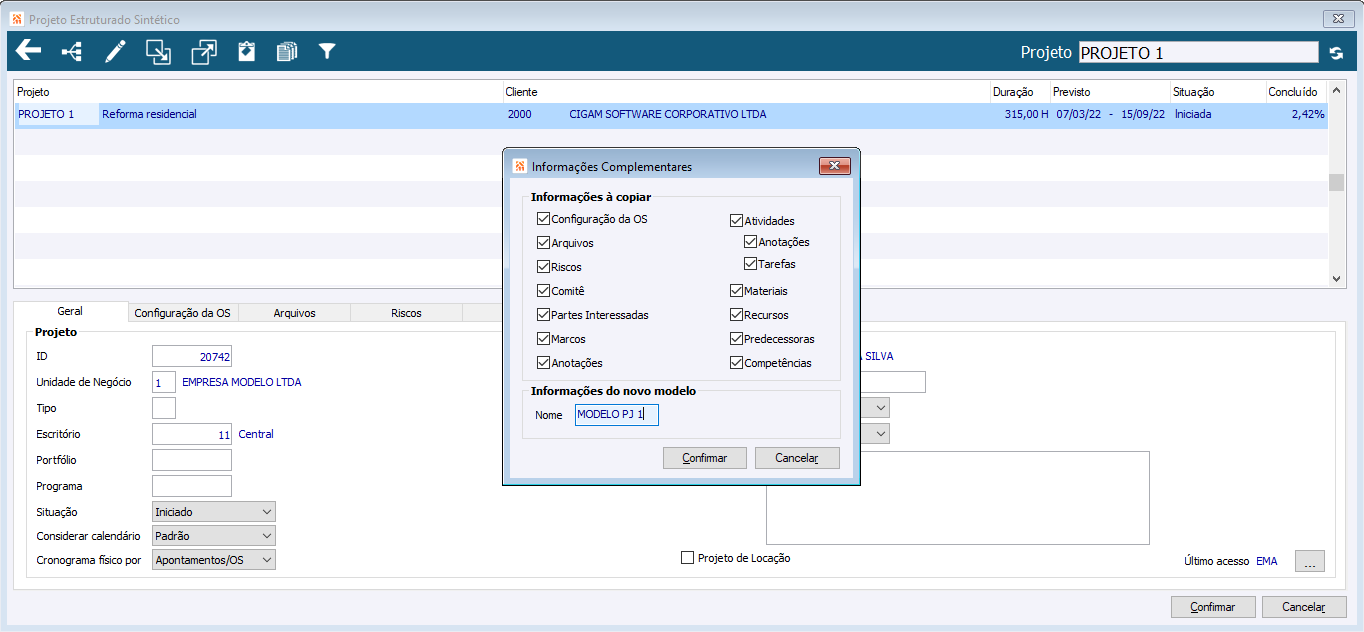Image resolution: width=1364 pixels, height=632 pixels.
Task: Click the Previsto column header
Action: coord(1109,92)
